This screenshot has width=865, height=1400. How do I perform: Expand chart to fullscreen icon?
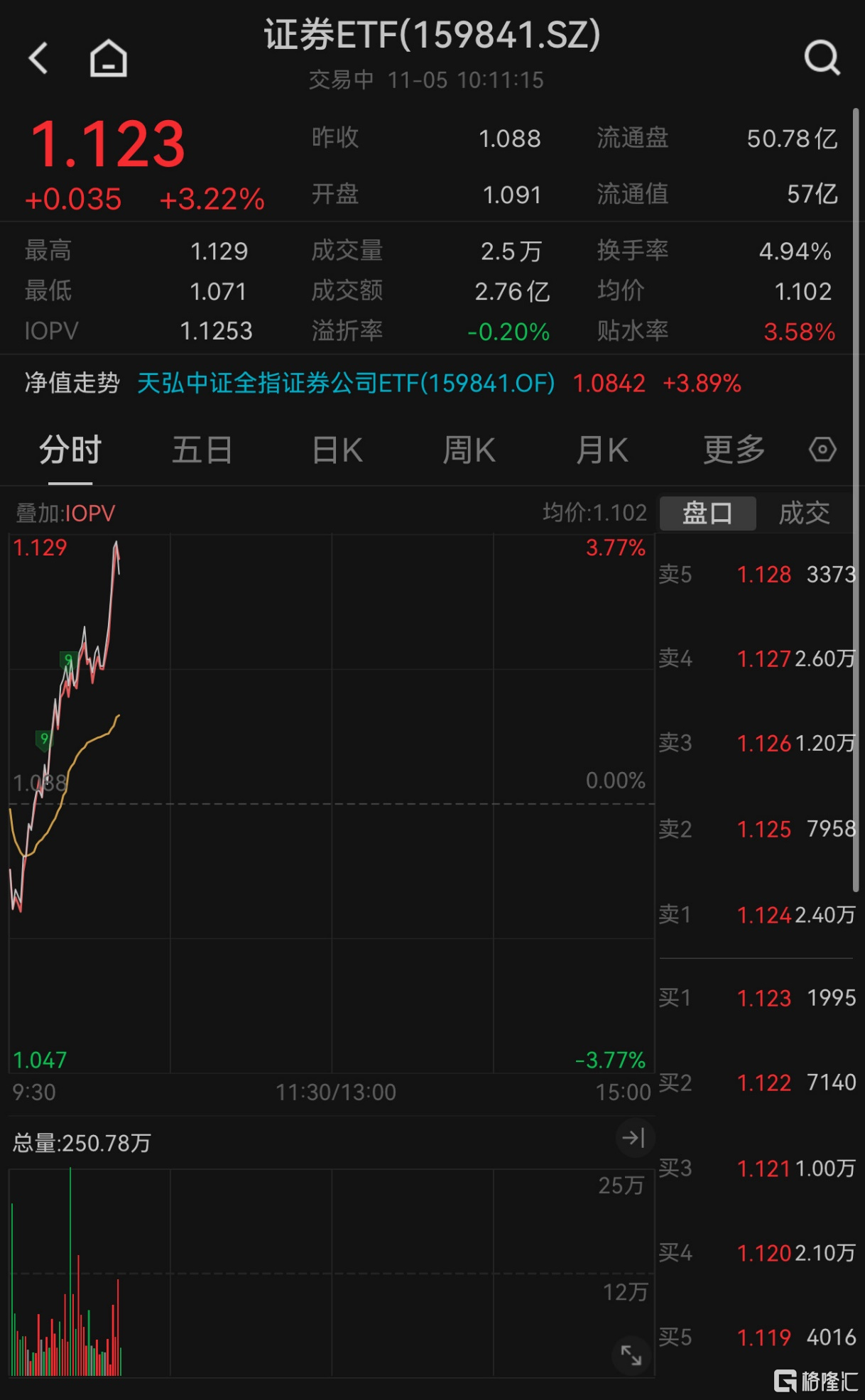[x=631, y=1355]
